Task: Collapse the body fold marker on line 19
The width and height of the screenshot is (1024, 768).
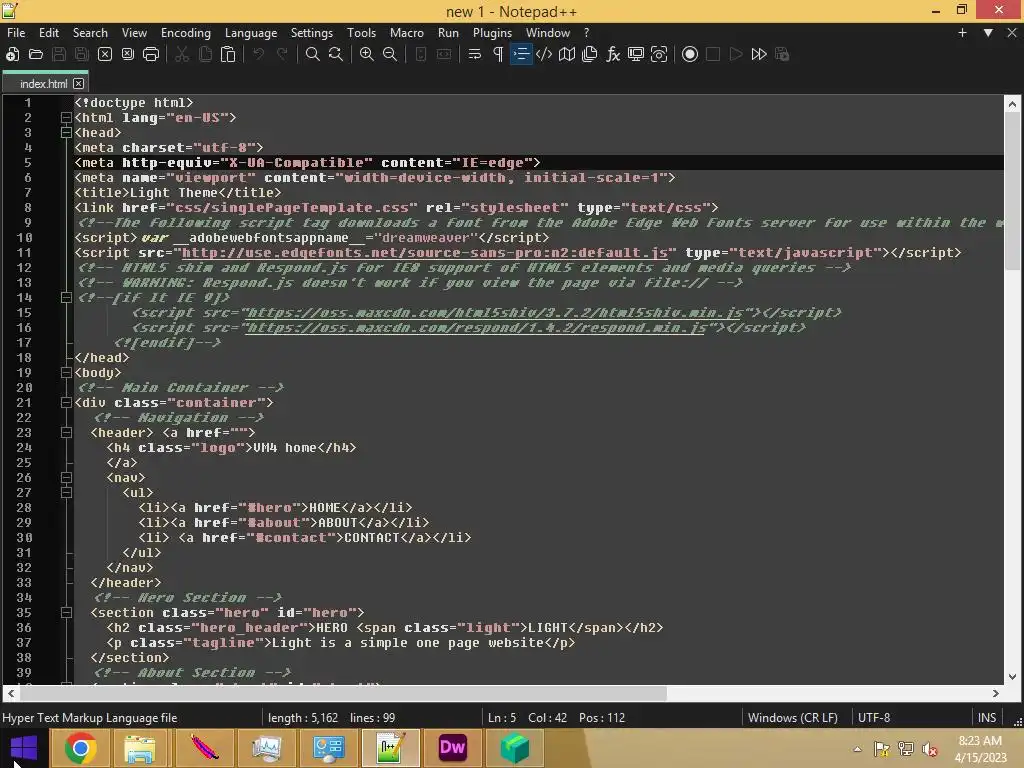Action: click(x=66, y=373)
